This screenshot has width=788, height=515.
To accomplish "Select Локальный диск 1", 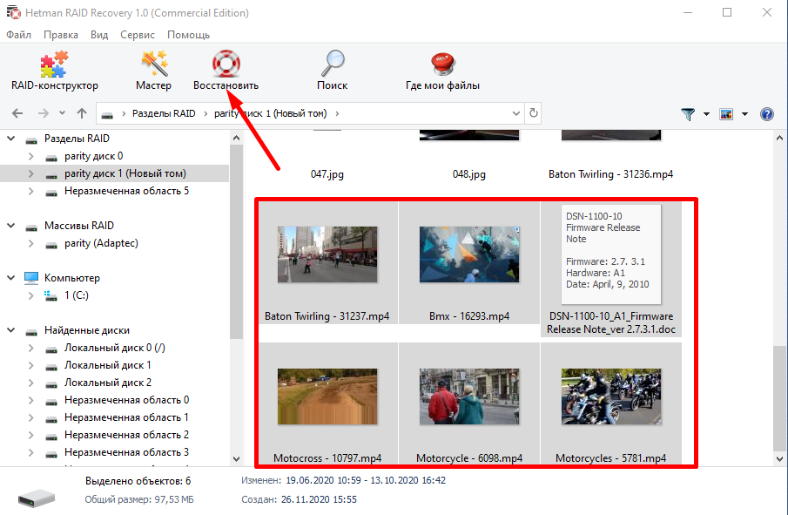I will coord(108,365).
